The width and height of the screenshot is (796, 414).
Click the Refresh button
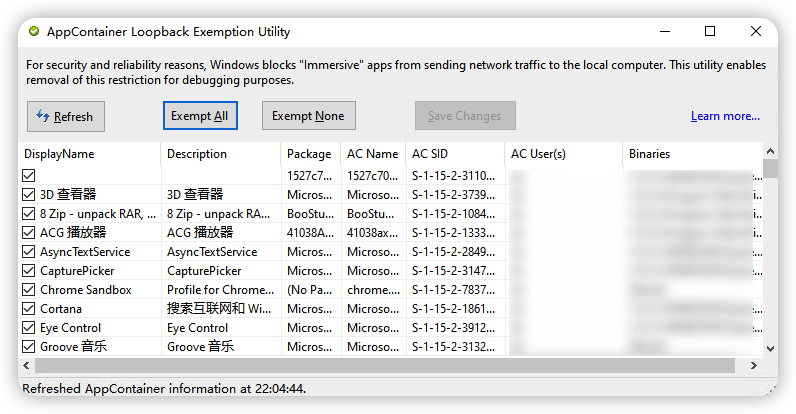(x=66, y=116)
